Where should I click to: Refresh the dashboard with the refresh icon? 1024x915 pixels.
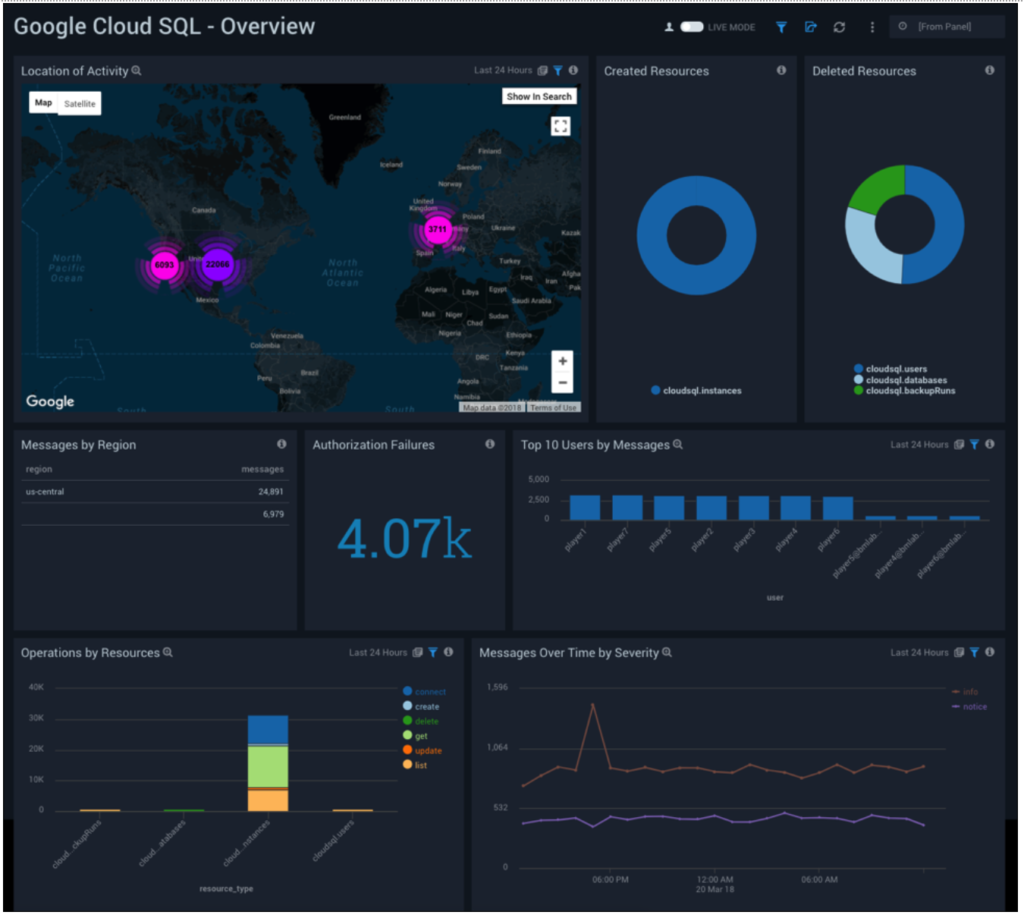click(839, 27)
